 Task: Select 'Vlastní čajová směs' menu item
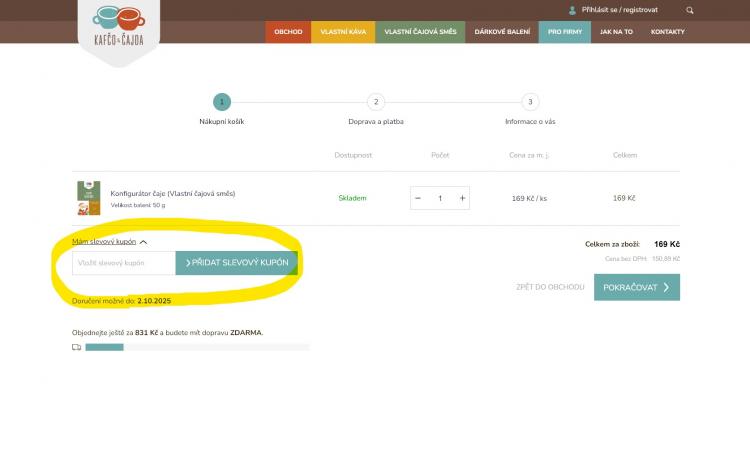pyautogui.click(x=420, y=32)
